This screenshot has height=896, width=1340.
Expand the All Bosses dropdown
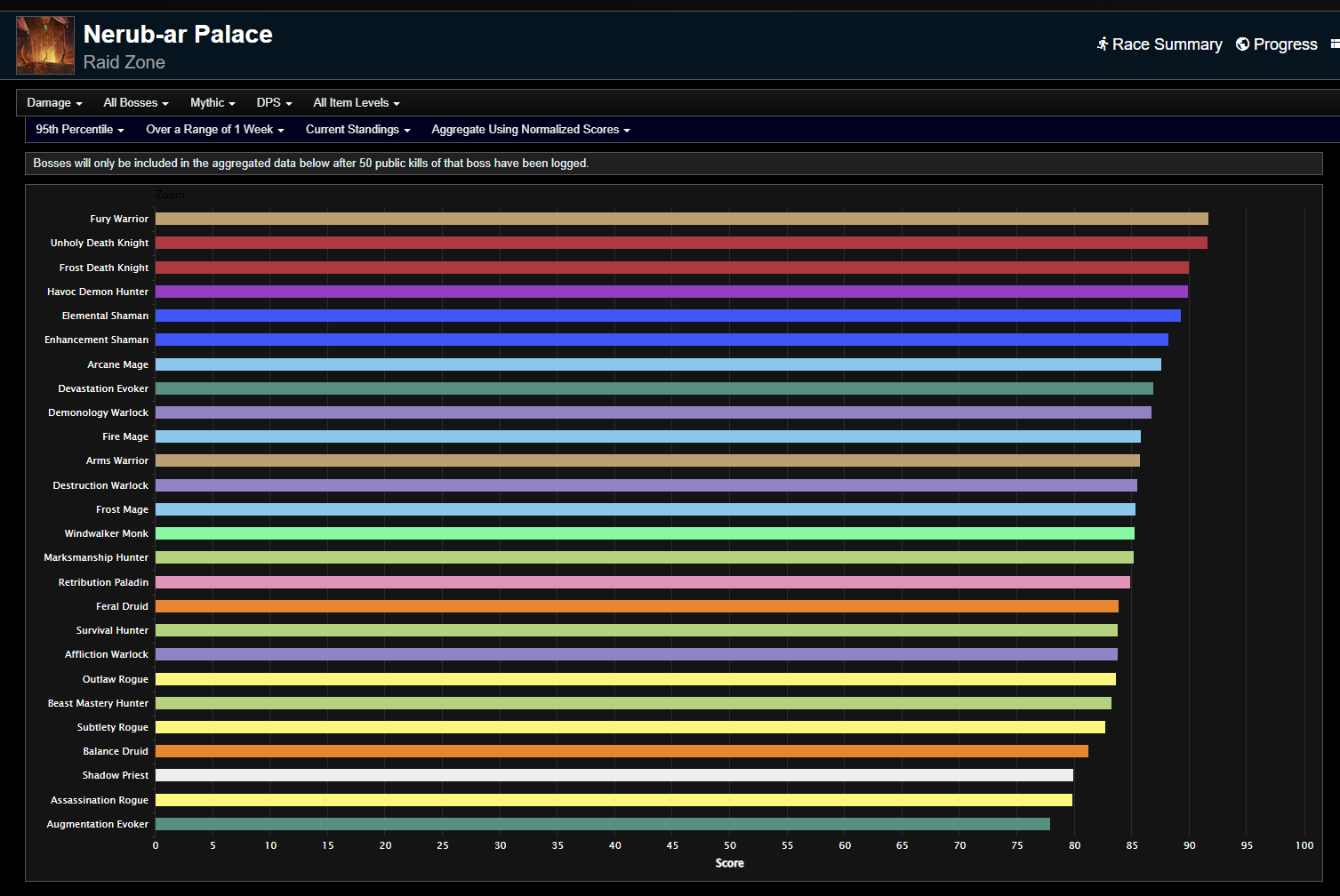(136, 103)
